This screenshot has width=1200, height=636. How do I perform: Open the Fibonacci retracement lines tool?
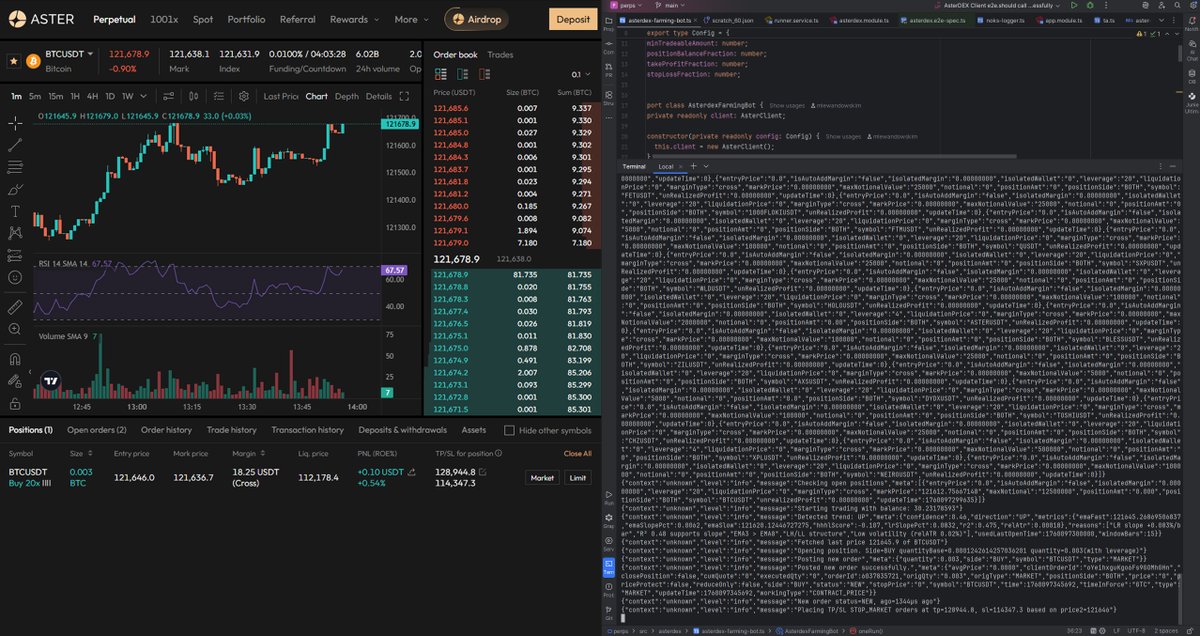pos(14,167)
